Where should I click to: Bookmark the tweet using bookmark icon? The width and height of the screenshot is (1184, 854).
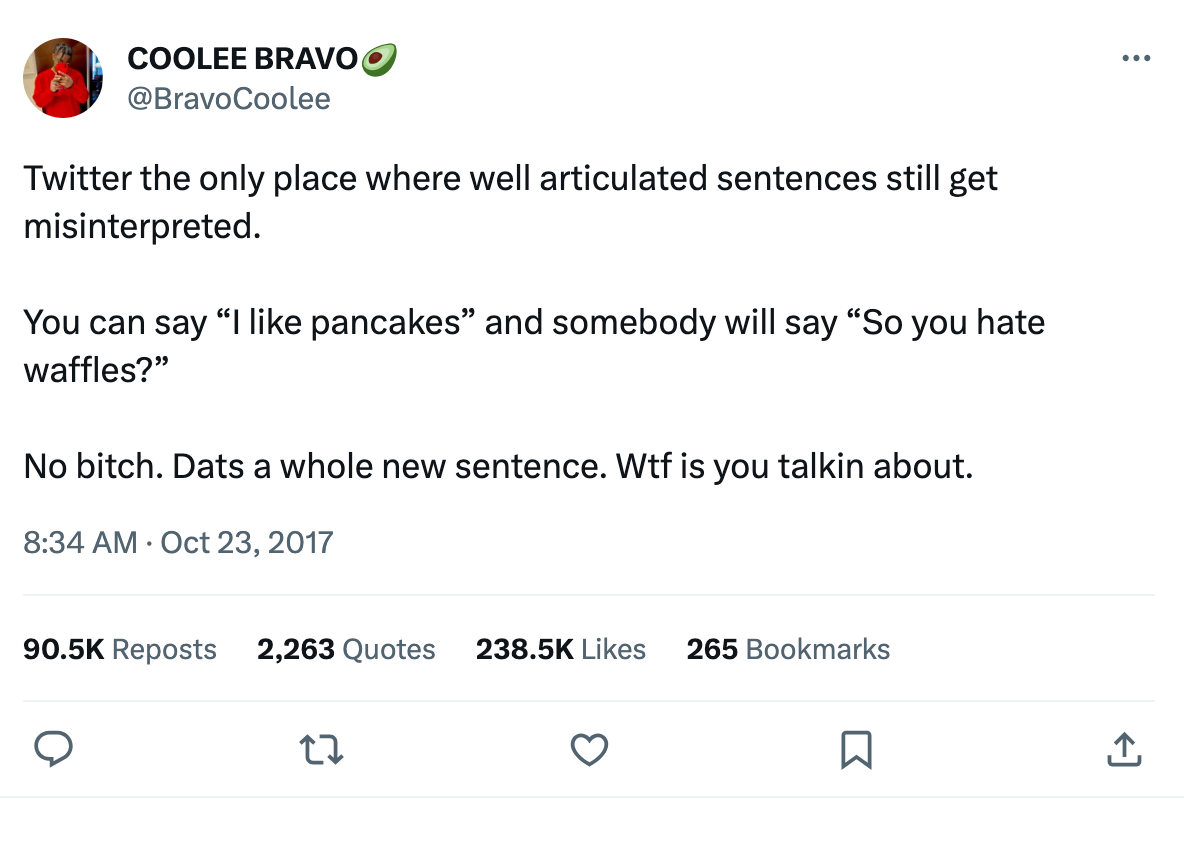pos(857,748)
